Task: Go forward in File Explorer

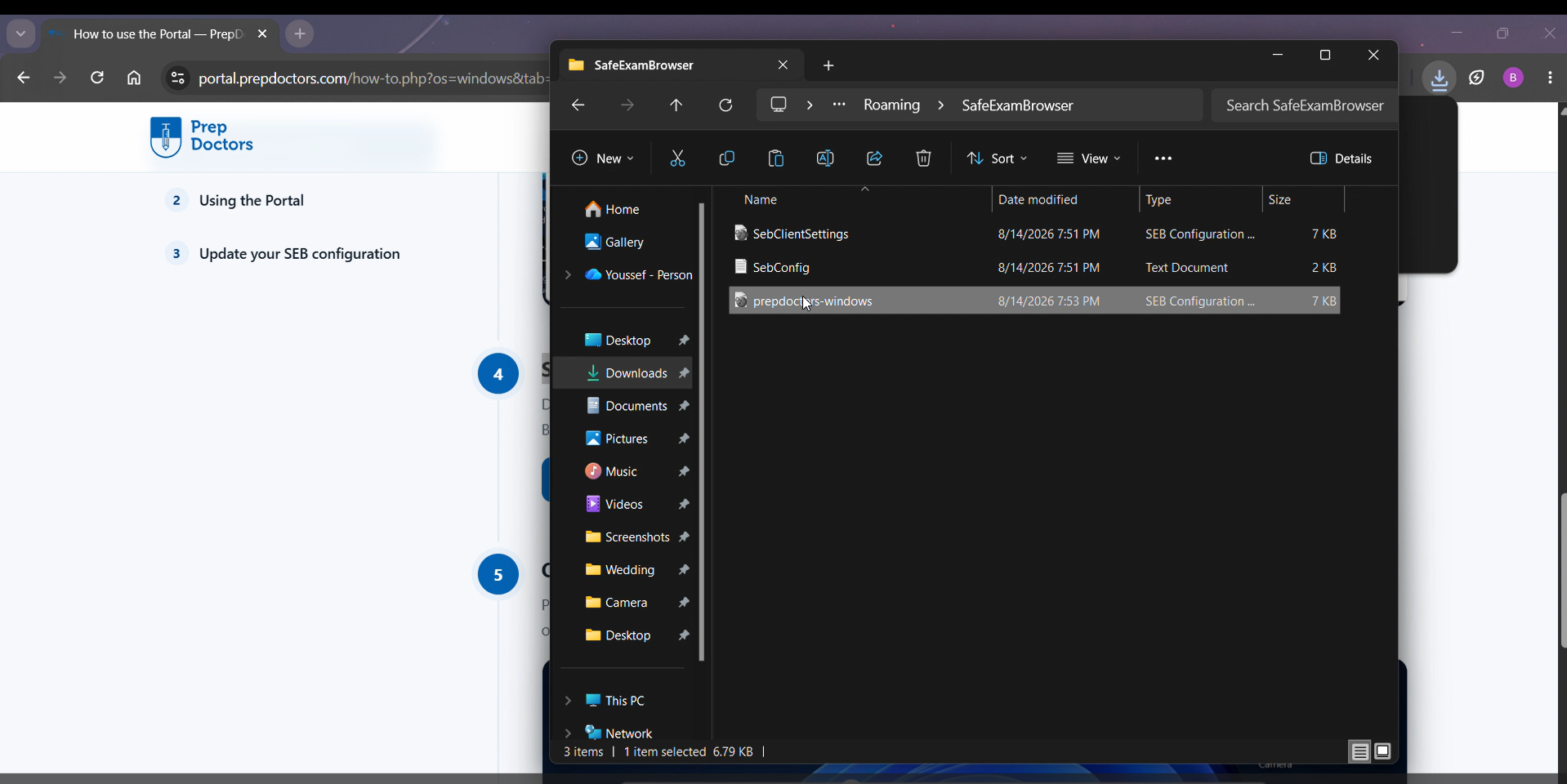Action: pyautogui.click(x=627, y=105)
